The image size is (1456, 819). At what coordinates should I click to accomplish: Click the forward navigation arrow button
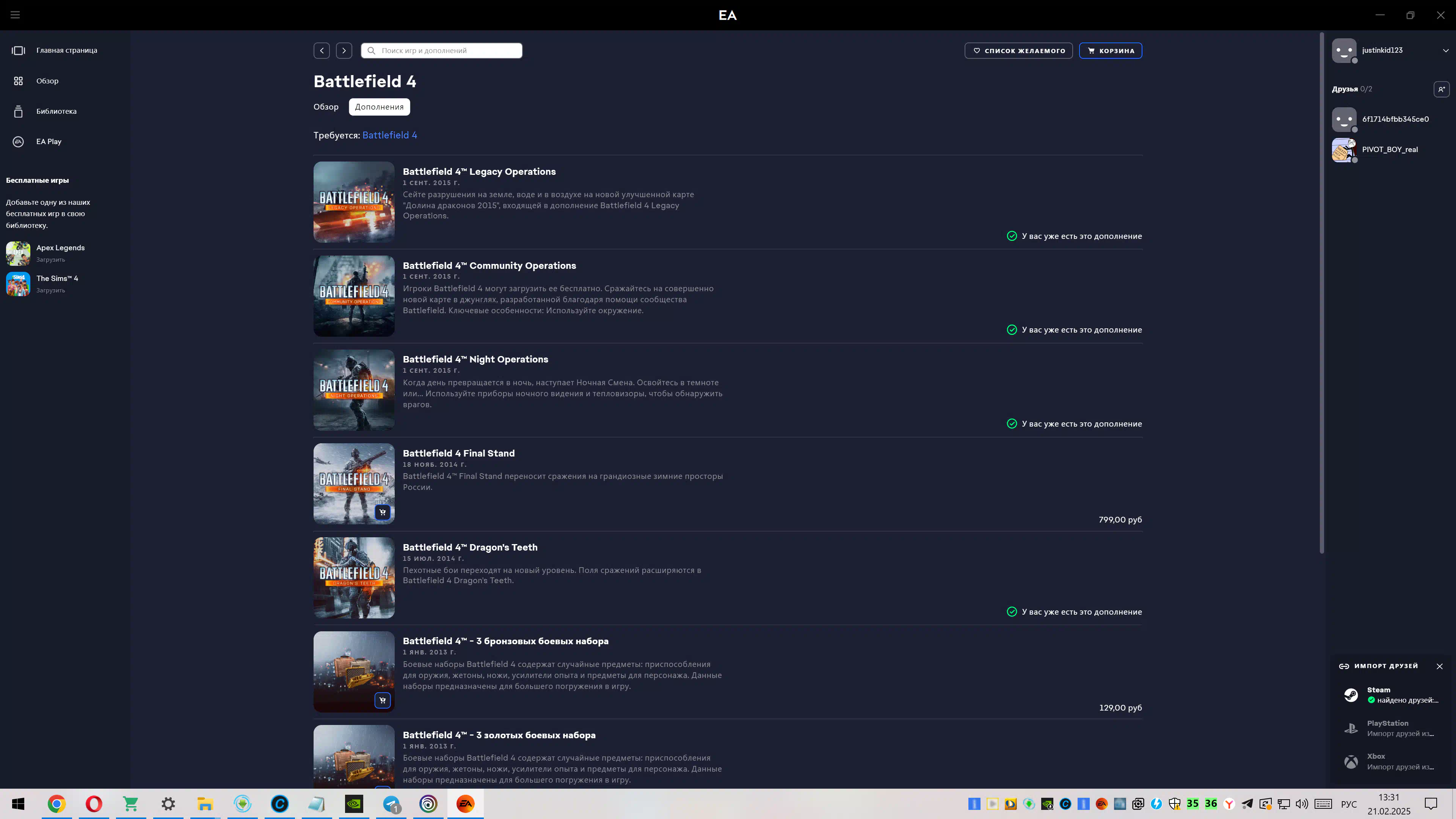344,50
